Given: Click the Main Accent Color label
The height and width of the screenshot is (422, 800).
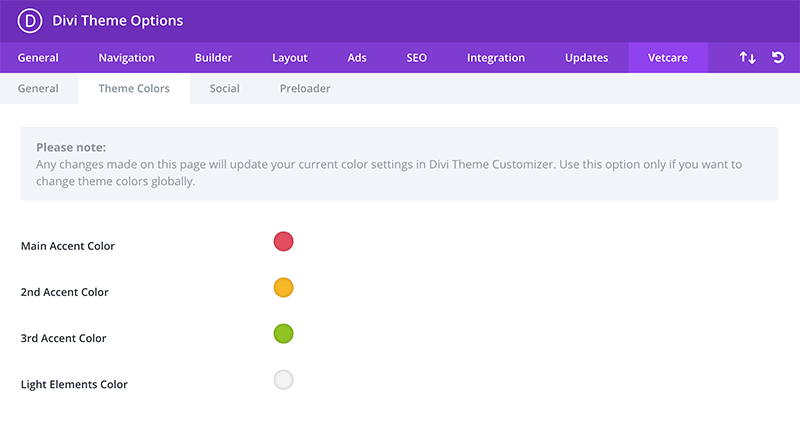Looking at the screenshot, I should pyautogui.click(x=68, y=246).
